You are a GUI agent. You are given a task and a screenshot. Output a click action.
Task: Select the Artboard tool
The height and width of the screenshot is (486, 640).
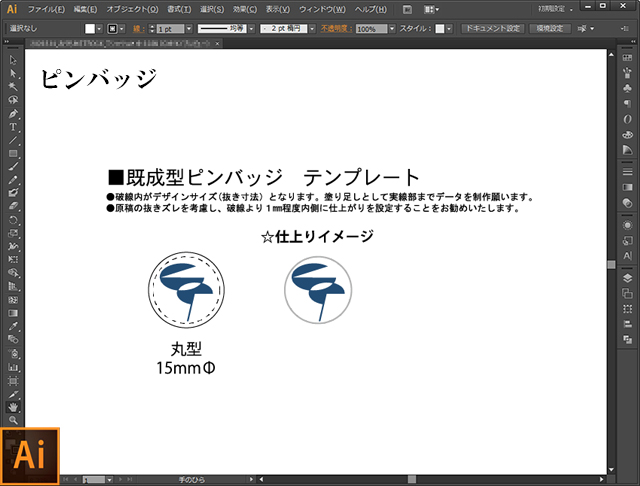tap(13, 381)
